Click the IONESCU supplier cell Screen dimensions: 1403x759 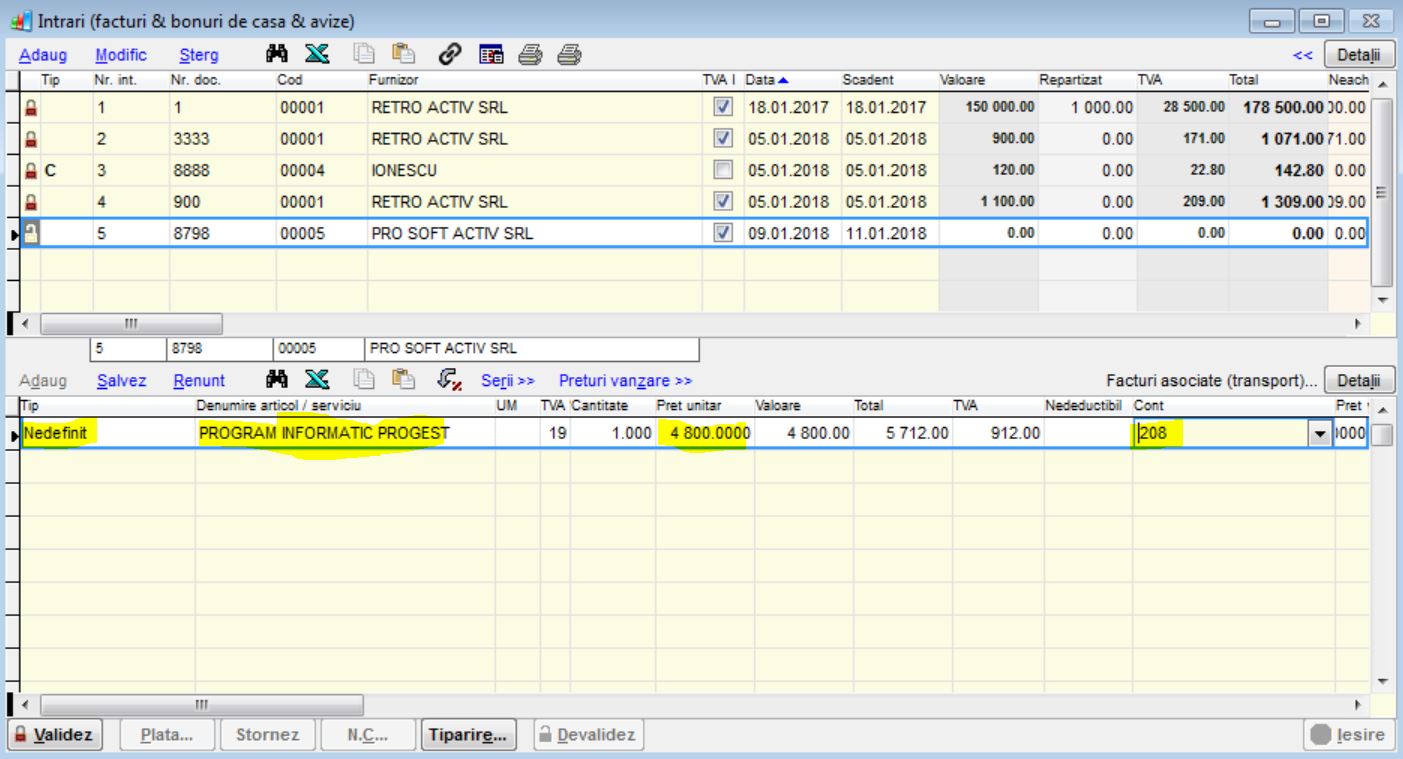pos(534,172)
